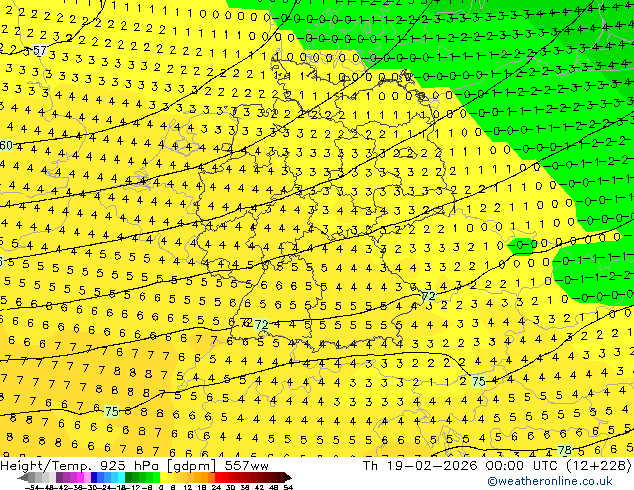
Task: Click the 60 height contour label
Action: 6,145
